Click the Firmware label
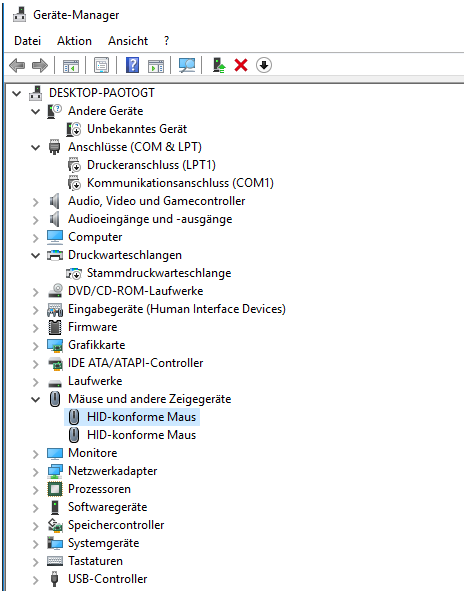The height and width of the screenshot is (612, 464). coord(92,327)
